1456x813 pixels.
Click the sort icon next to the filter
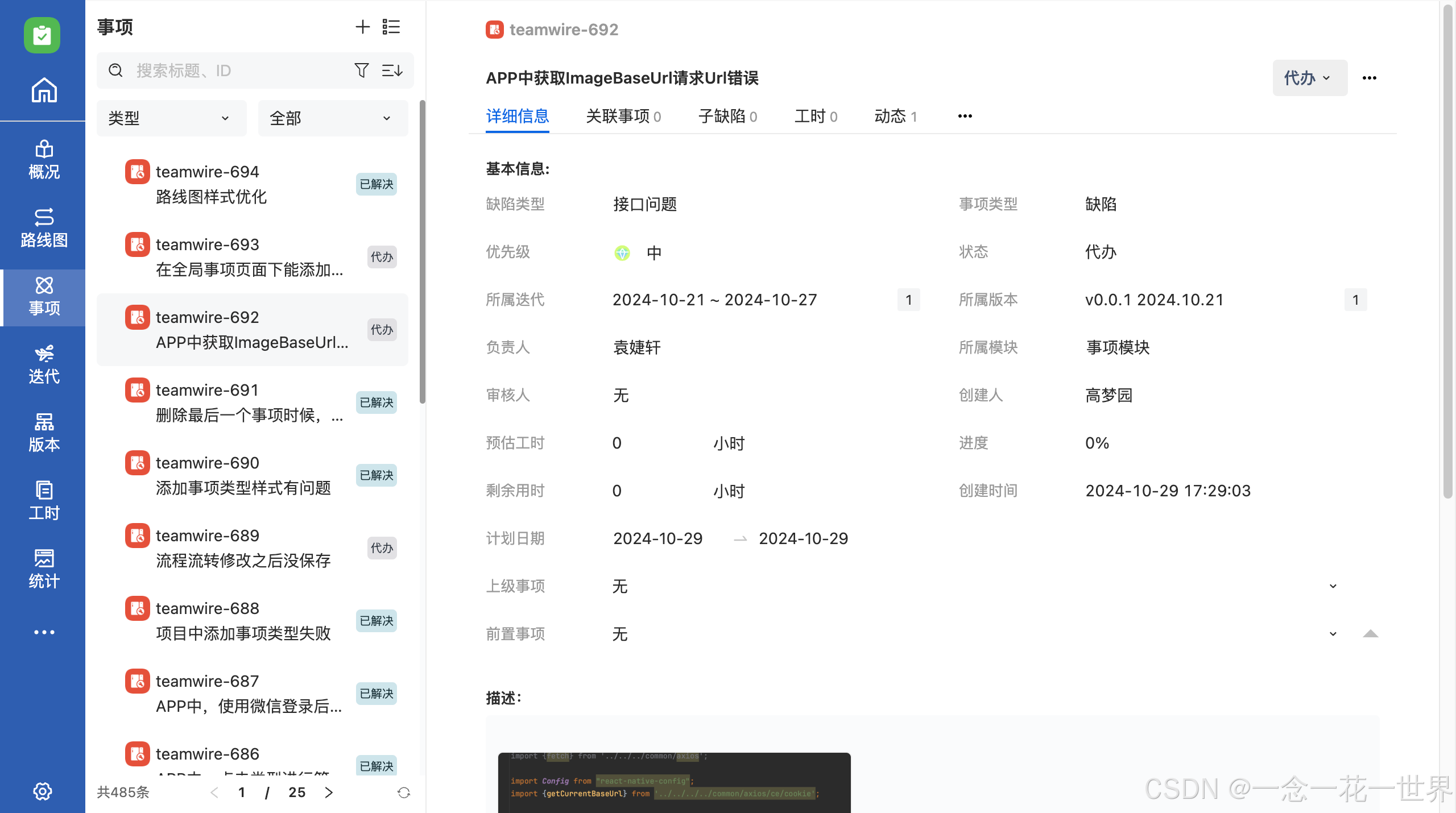(392, 70)
